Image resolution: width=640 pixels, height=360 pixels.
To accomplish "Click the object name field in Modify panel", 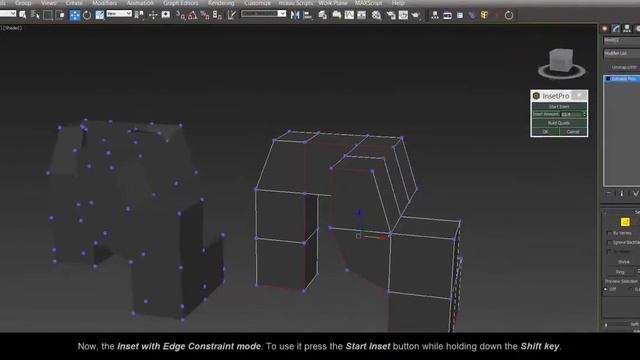I will 622,40.
